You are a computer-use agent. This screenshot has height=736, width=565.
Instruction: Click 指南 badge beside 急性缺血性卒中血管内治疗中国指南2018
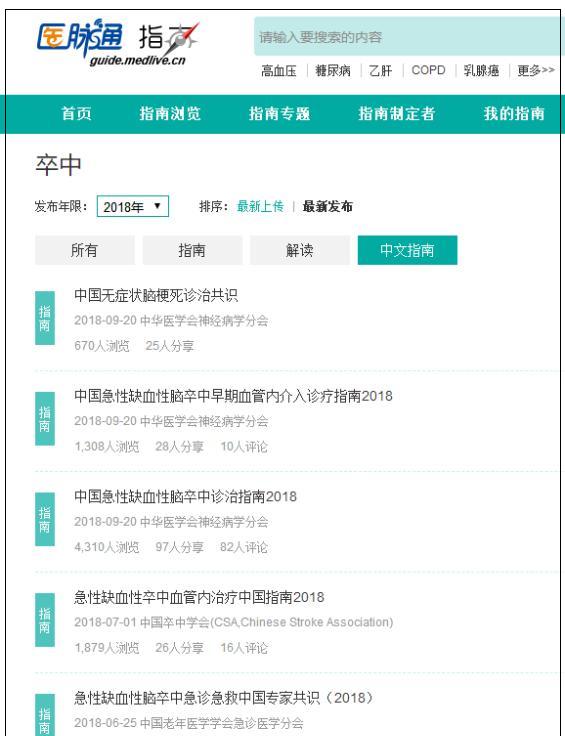click(45, 620)
